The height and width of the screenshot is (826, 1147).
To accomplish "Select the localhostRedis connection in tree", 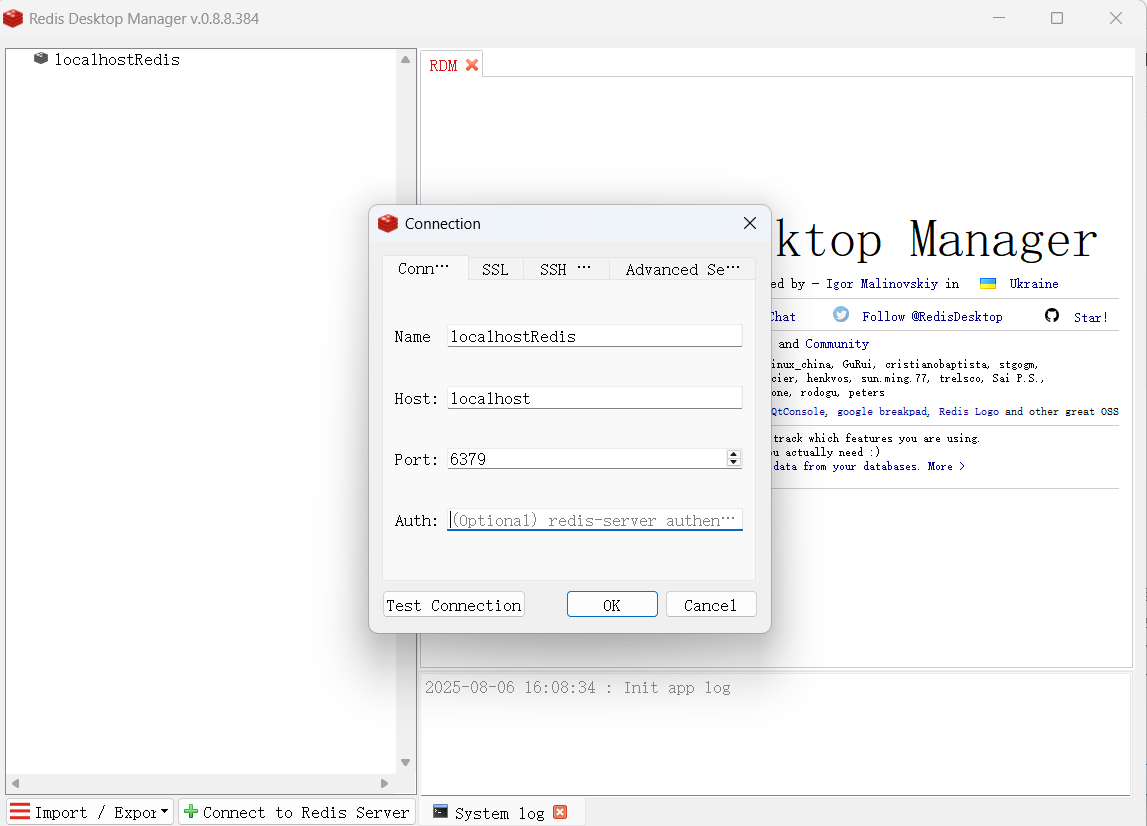I will 117,60.
